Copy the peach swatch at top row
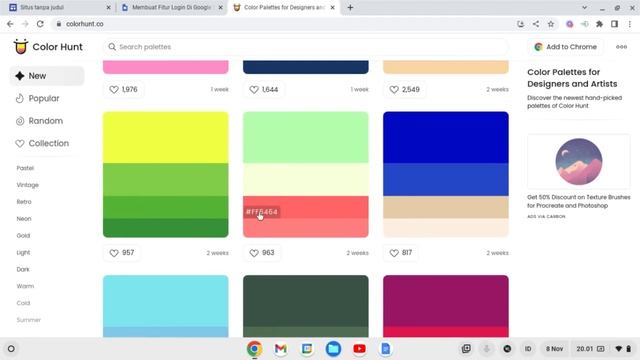Screen dimensions: 640x360 coord(446,67)
